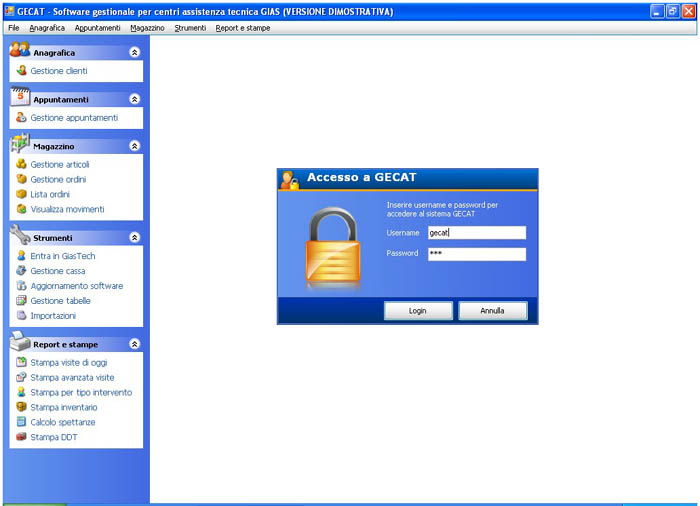
Task: Click the Login button
Action: tap(418, 310)
